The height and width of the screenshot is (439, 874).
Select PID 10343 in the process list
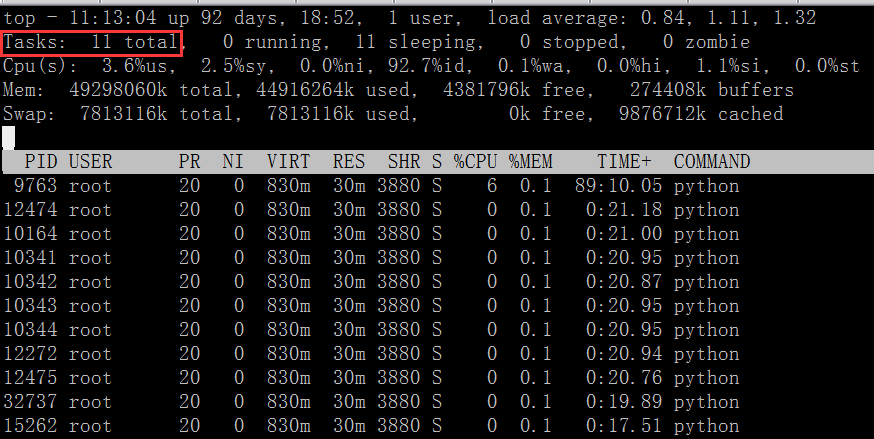(x=30, y=306)
